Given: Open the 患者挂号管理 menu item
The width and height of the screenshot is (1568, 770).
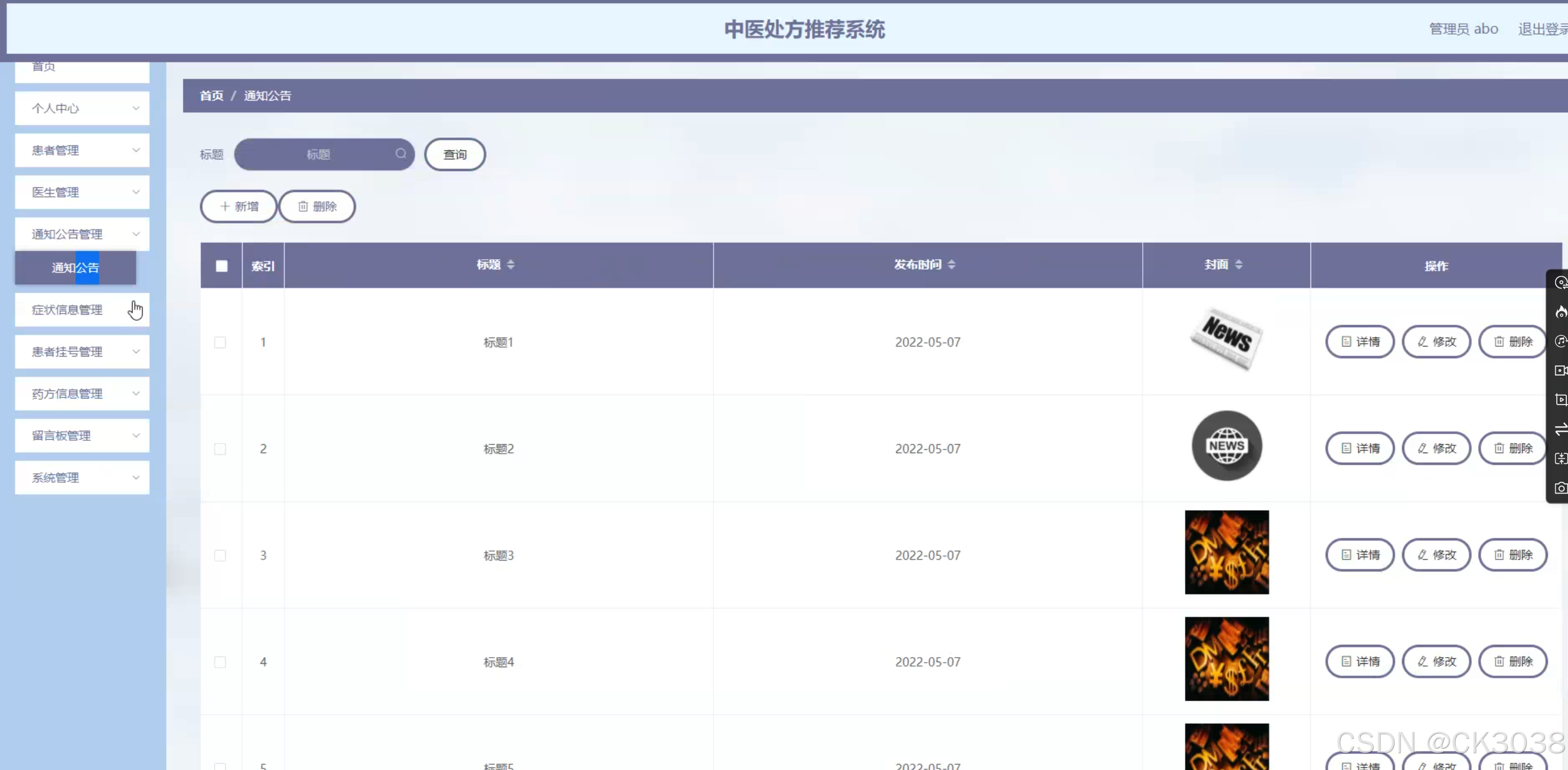Looking at the screenshot, I should pyautogui.click(x=82, y=352).
